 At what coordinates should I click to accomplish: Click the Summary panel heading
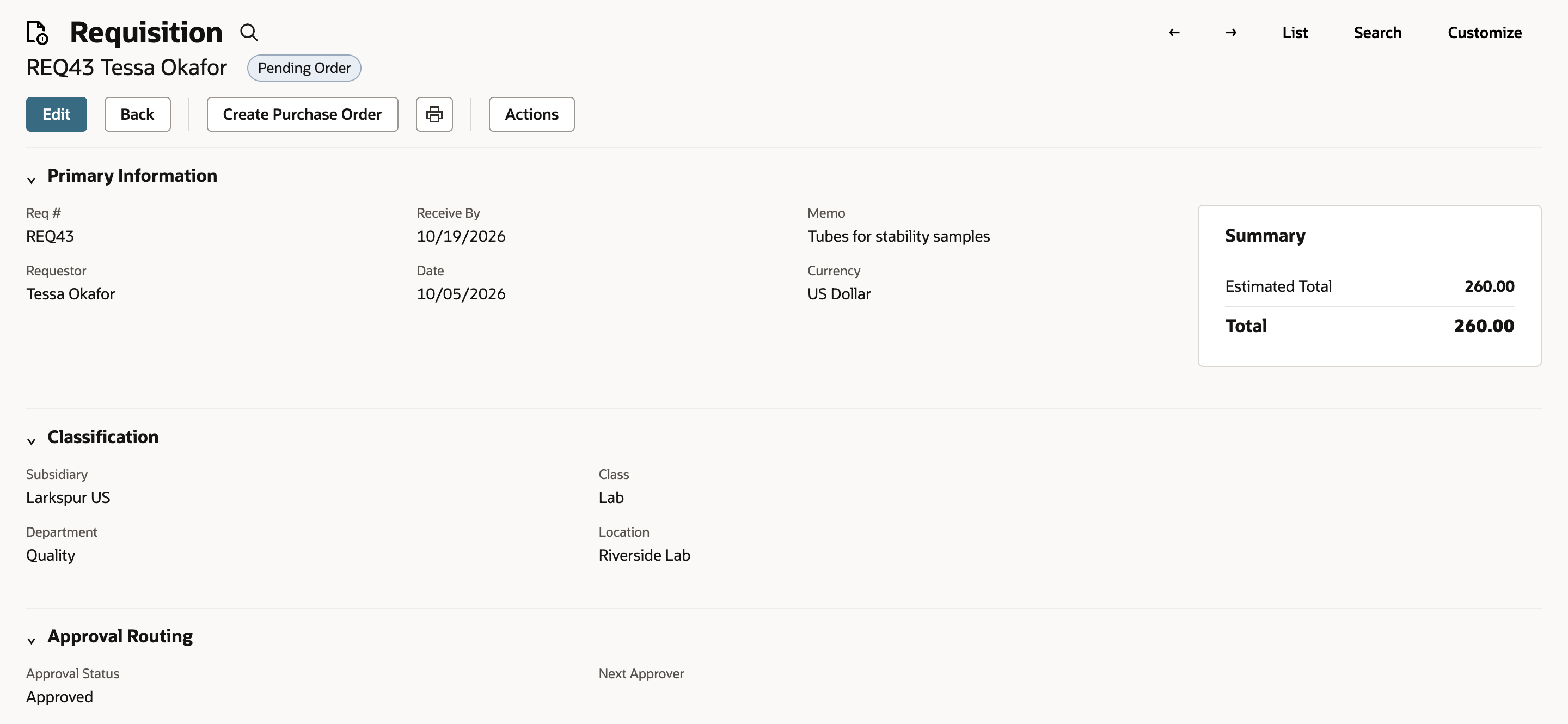1265,236
